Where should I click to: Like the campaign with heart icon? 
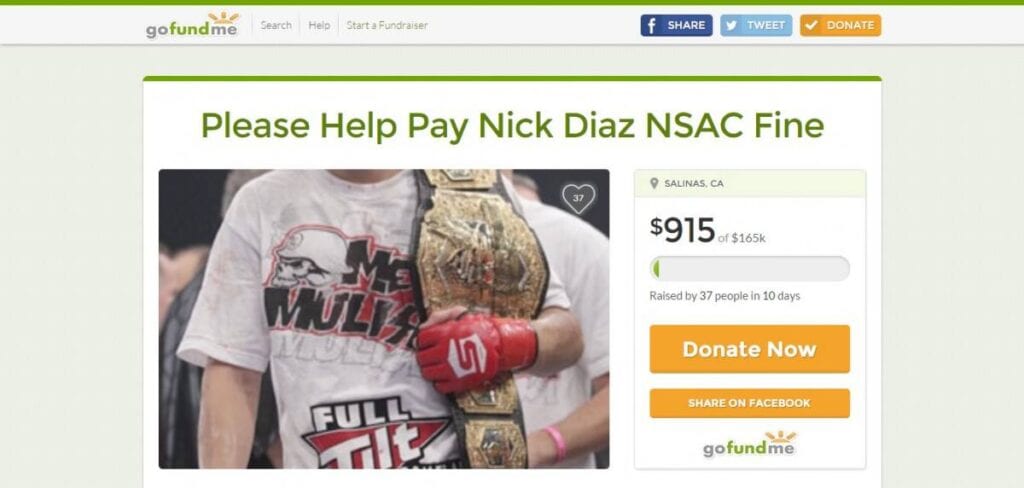[x=579, y=199]
